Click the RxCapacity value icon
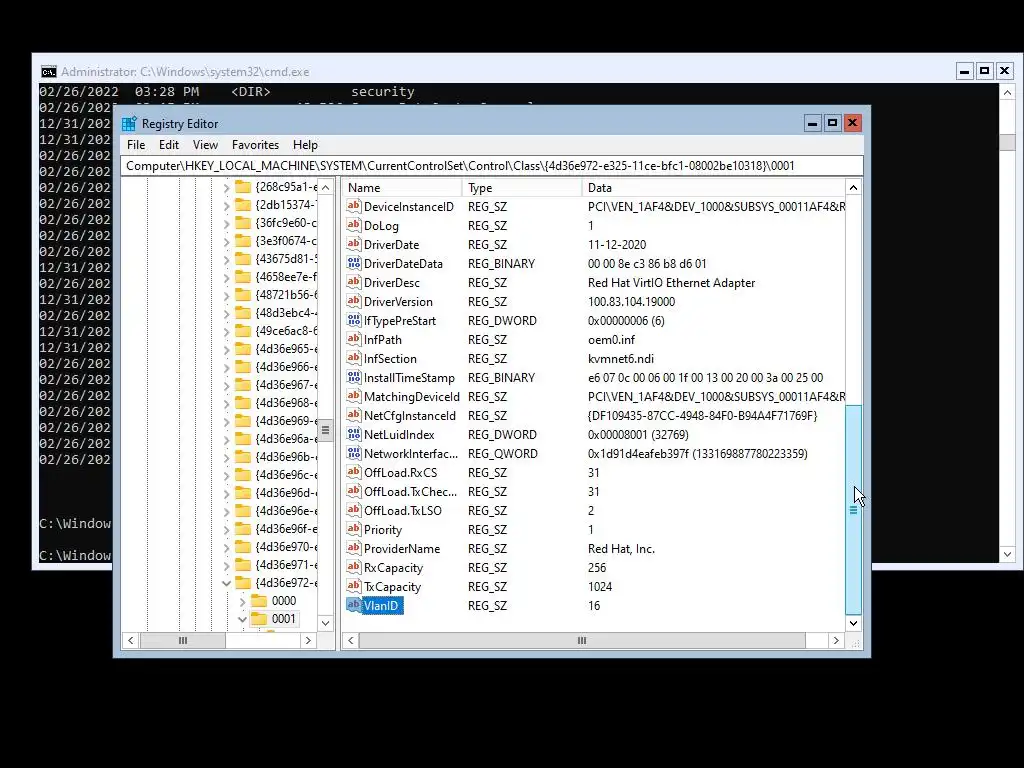1024x768 pixels. pos(353,567)
